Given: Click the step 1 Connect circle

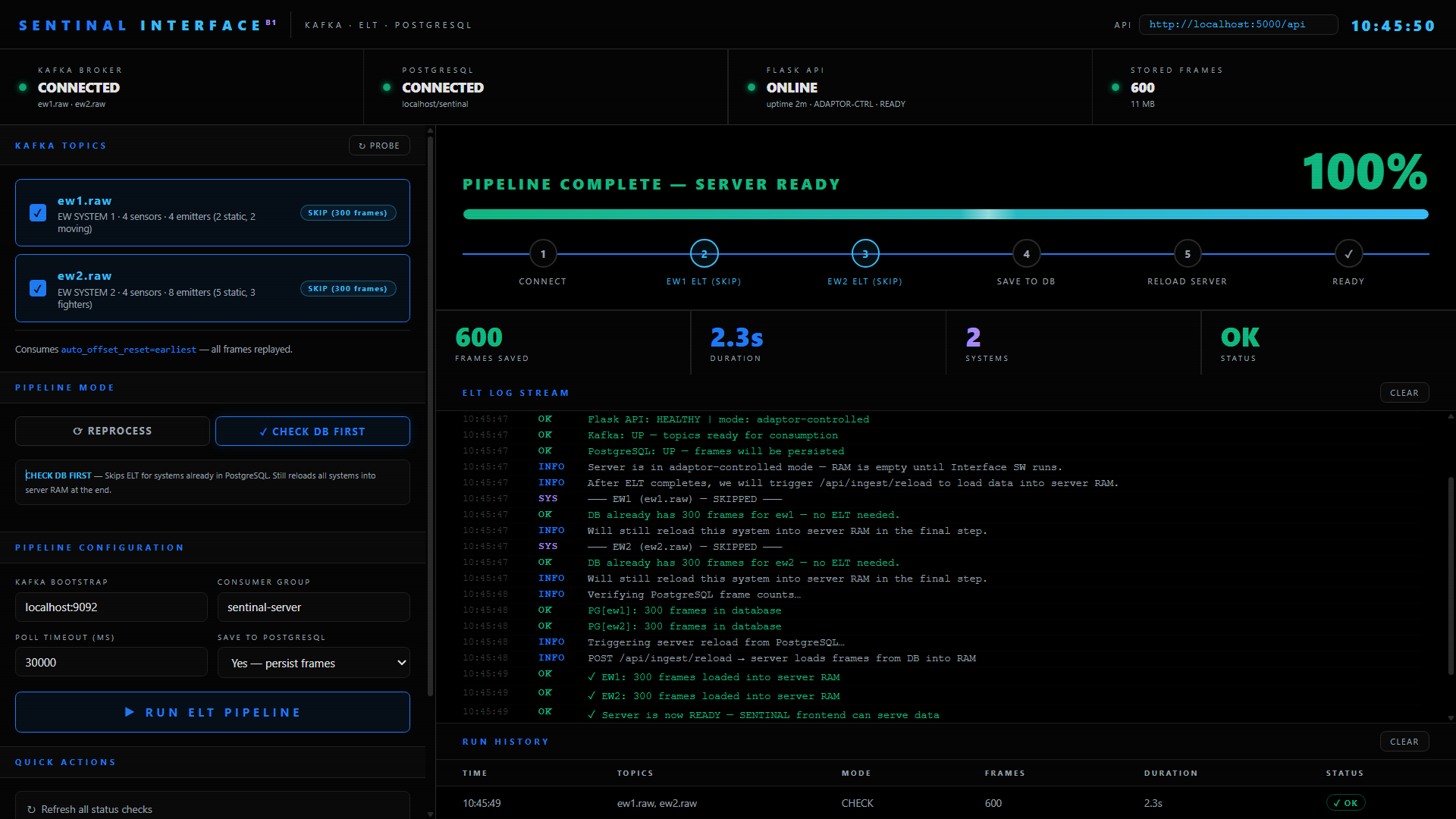Looking at the screenshot, I should pyautogui.click(x=543, y=254).
